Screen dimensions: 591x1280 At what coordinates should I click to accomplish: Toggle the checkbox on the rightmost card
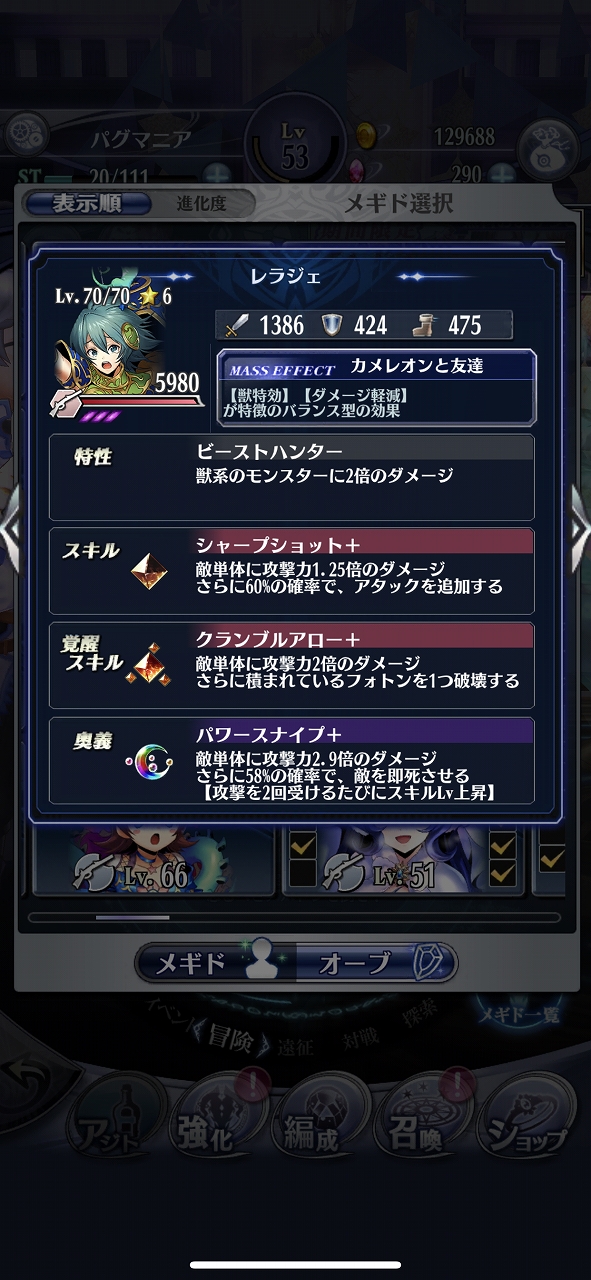551,858
